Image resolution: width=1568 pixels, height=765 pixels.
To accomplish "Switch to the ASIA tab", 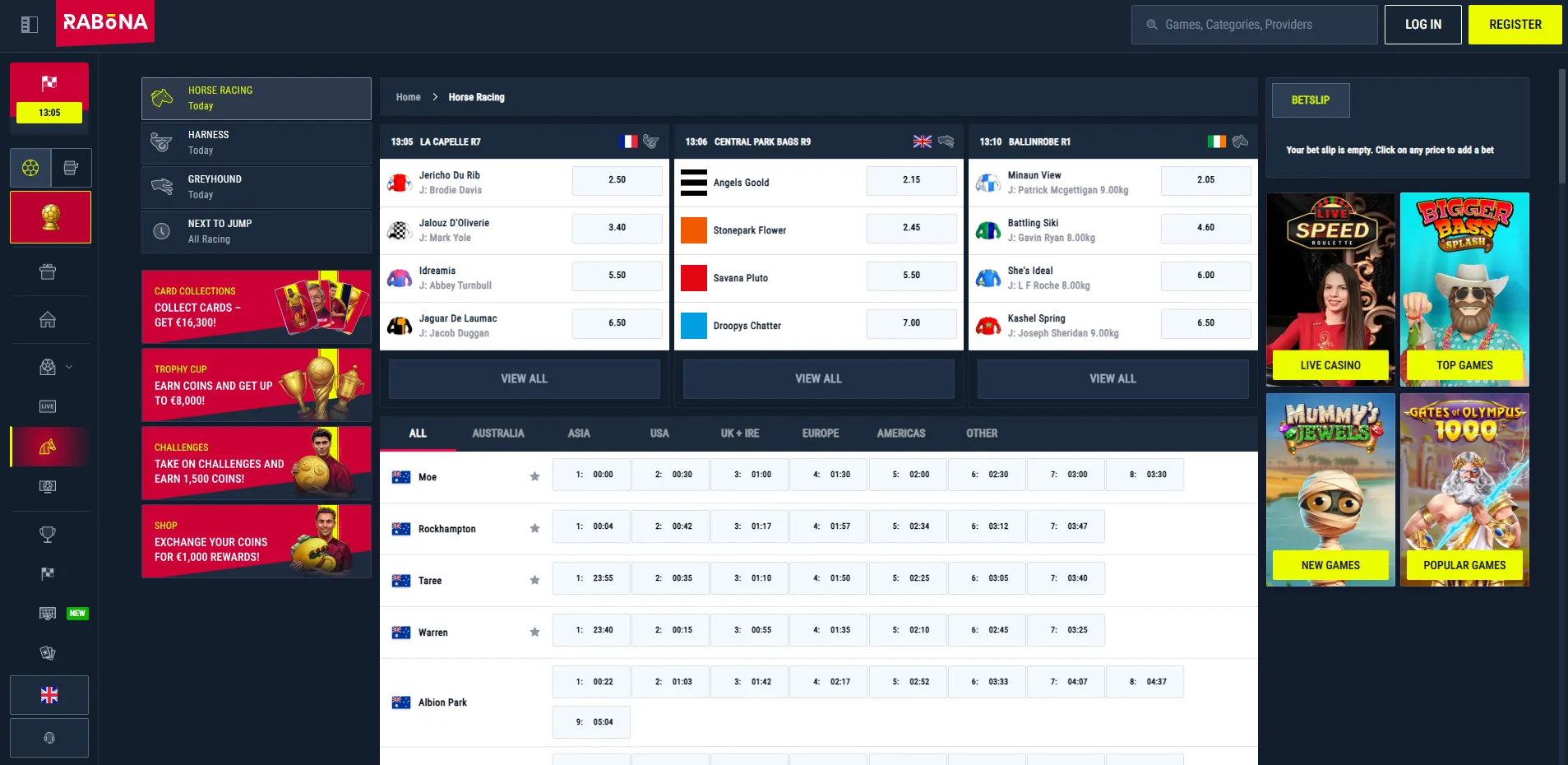I will click(579, 433).
